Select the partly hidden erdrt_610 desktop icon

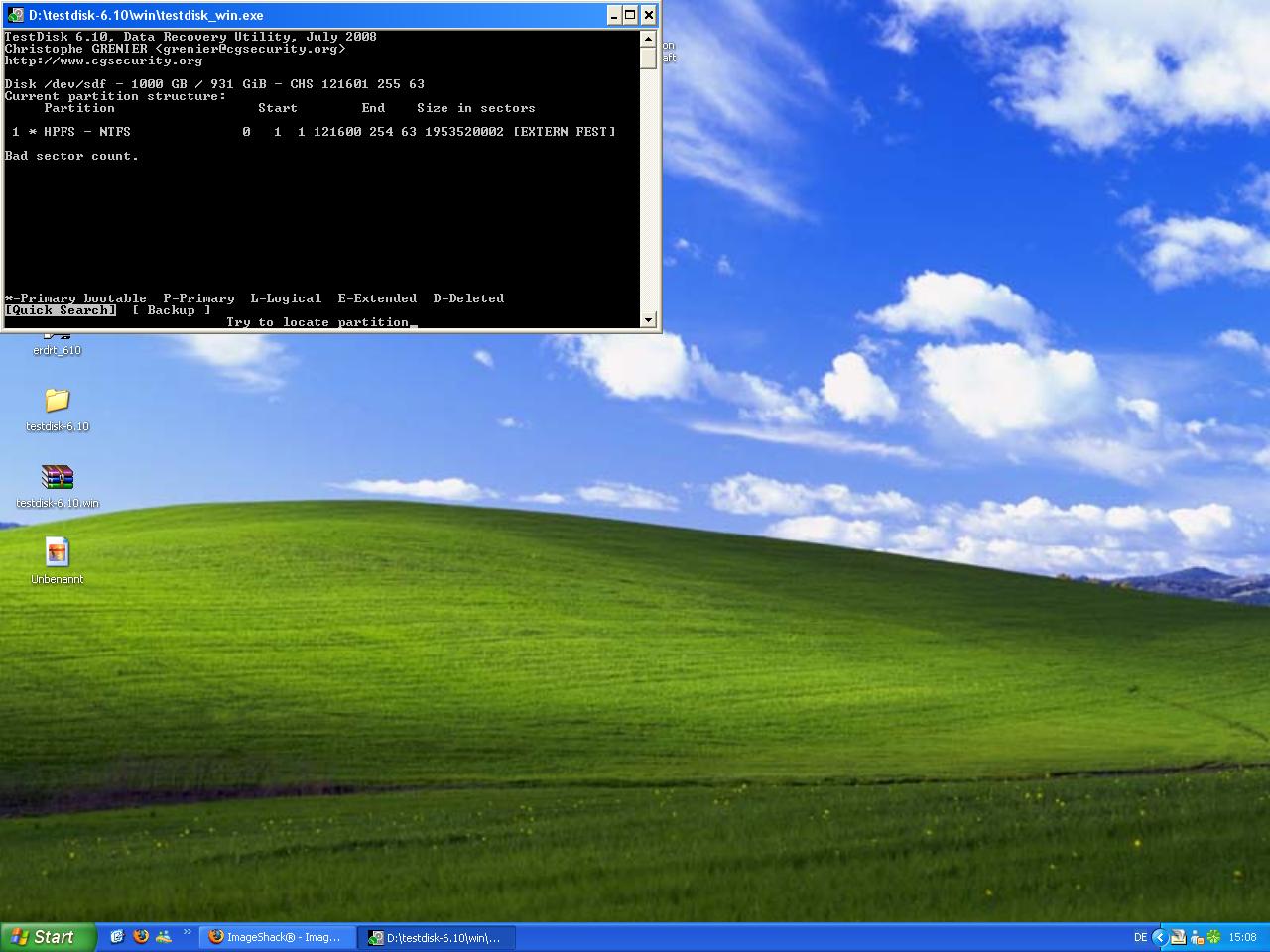click(57, 343)
